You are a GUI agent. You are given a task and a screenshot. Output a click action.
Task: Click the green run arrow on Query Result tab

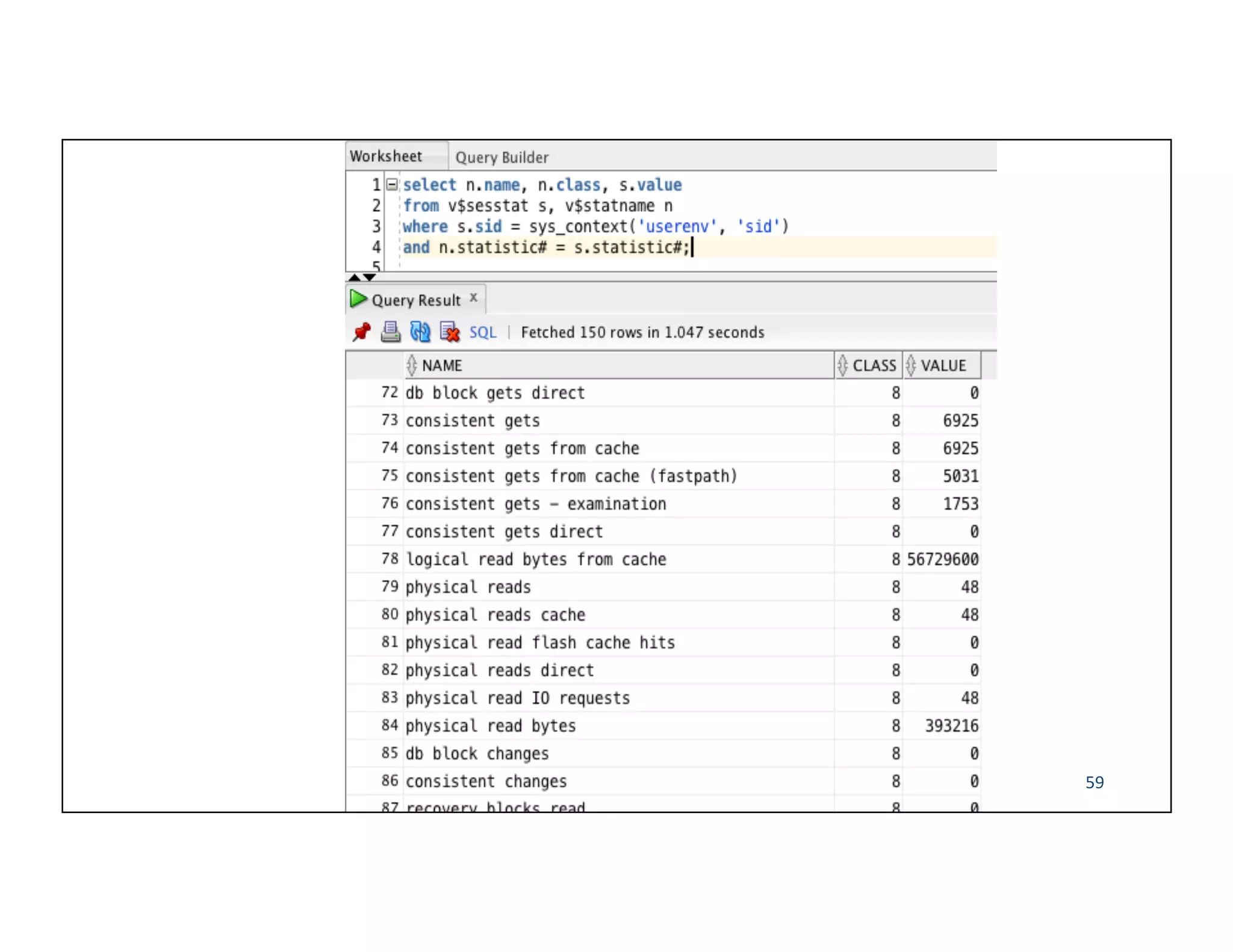(x=358, y=299)
